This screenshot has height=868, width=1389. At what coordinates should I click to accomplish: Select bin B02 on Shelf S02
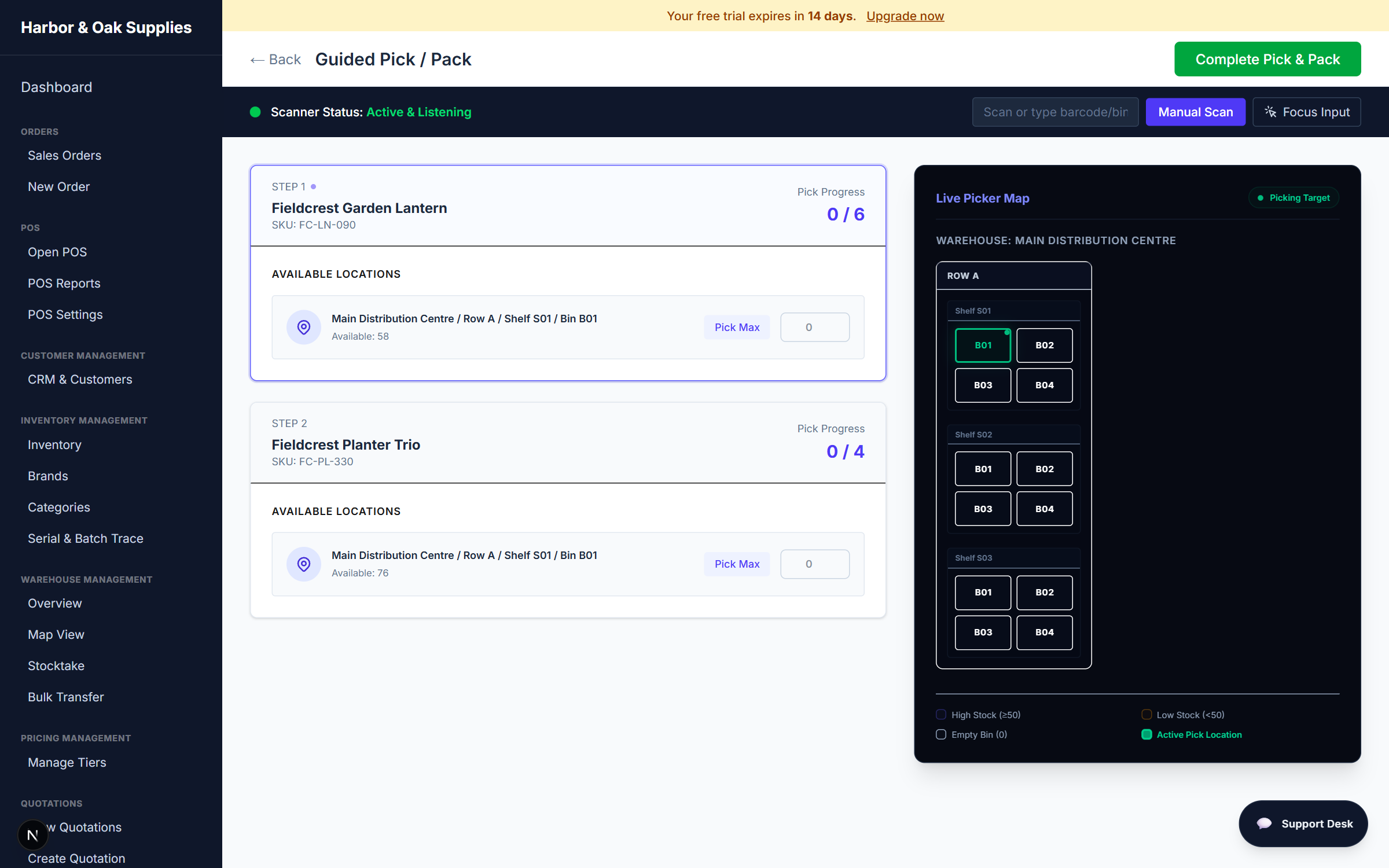[1045, 469]
